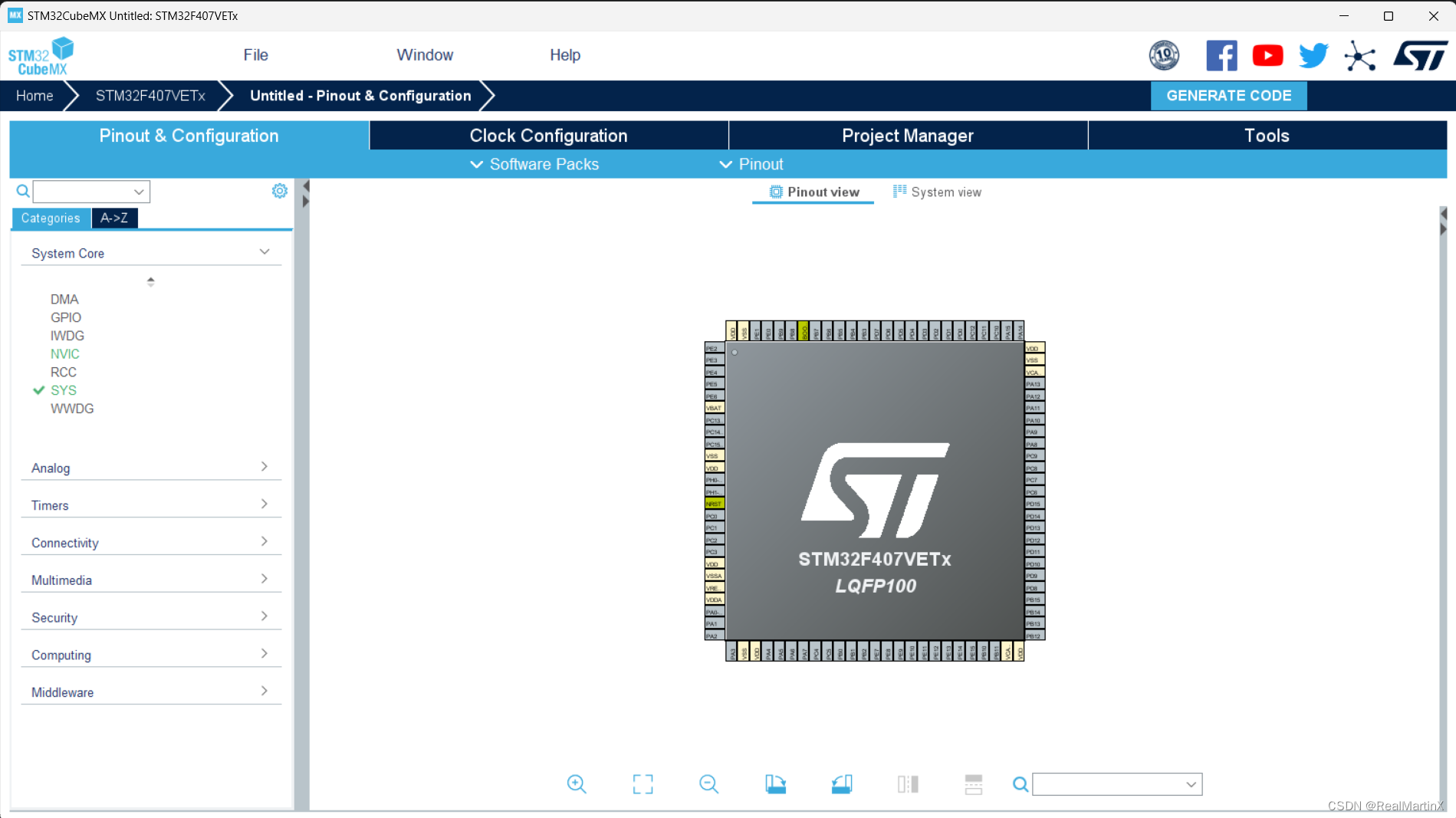The width and height of the screenshot is (1456, 818).
Task: Open the categories settings gear
Action: click(280, 191)
